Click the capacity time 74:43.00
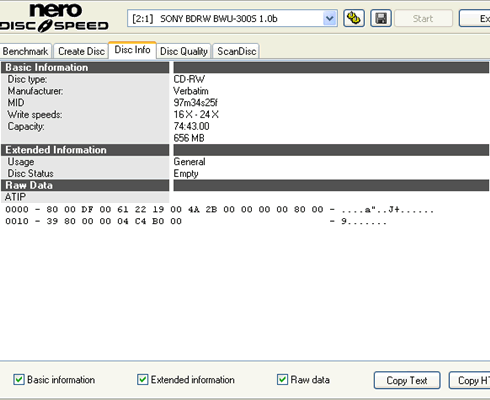Screen dimensions: 490x400 [x=191, y=126]
